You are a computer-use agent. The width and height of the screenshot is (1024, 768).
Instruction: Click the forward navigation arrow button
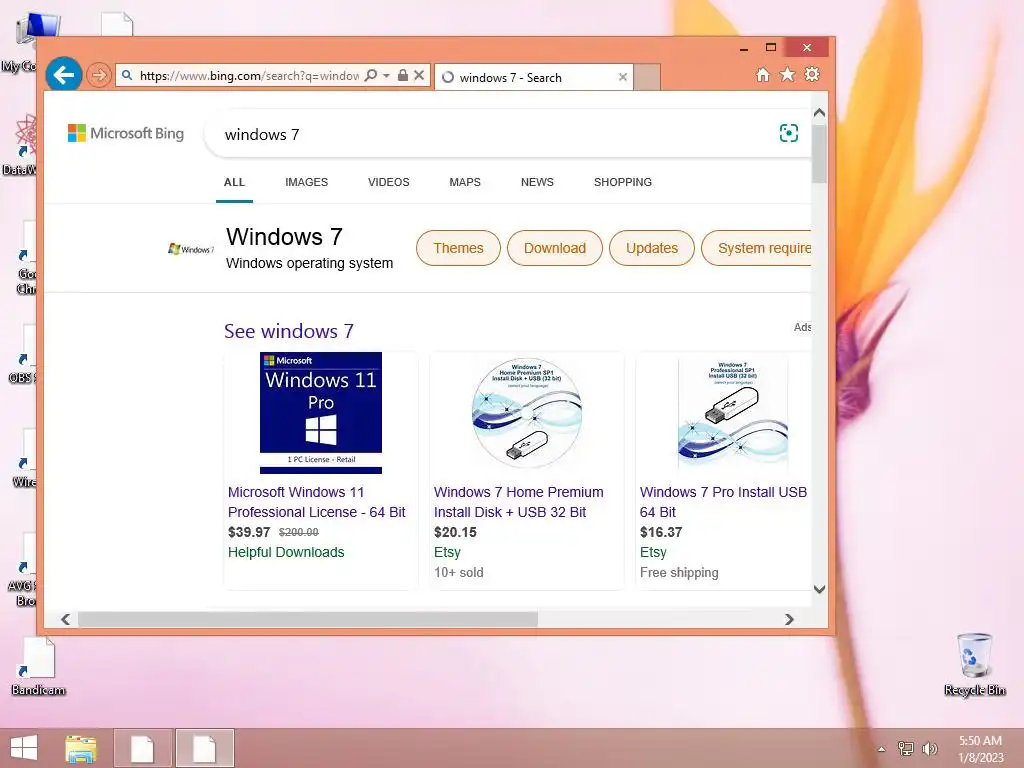99,75
